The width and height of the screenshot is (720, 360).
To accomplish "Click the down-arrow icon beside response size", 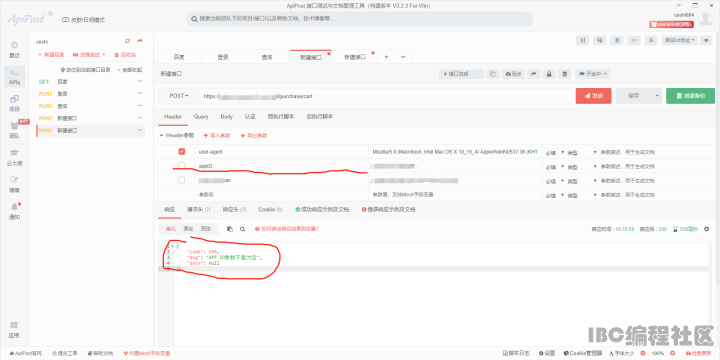I will pos(706,229).
